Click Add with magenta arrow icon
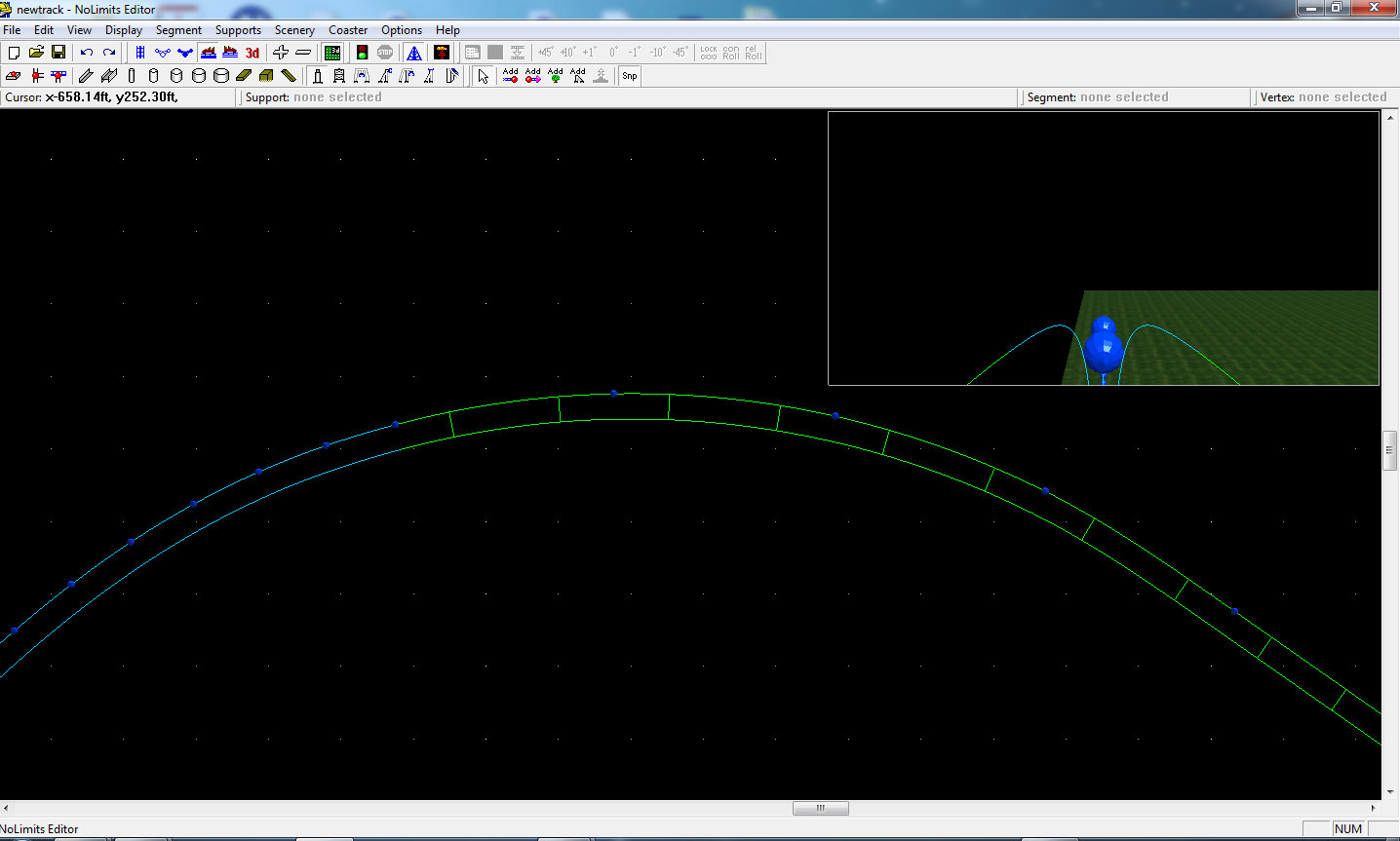The height and width of the screenshot is (841, 1400). (532, 76)
